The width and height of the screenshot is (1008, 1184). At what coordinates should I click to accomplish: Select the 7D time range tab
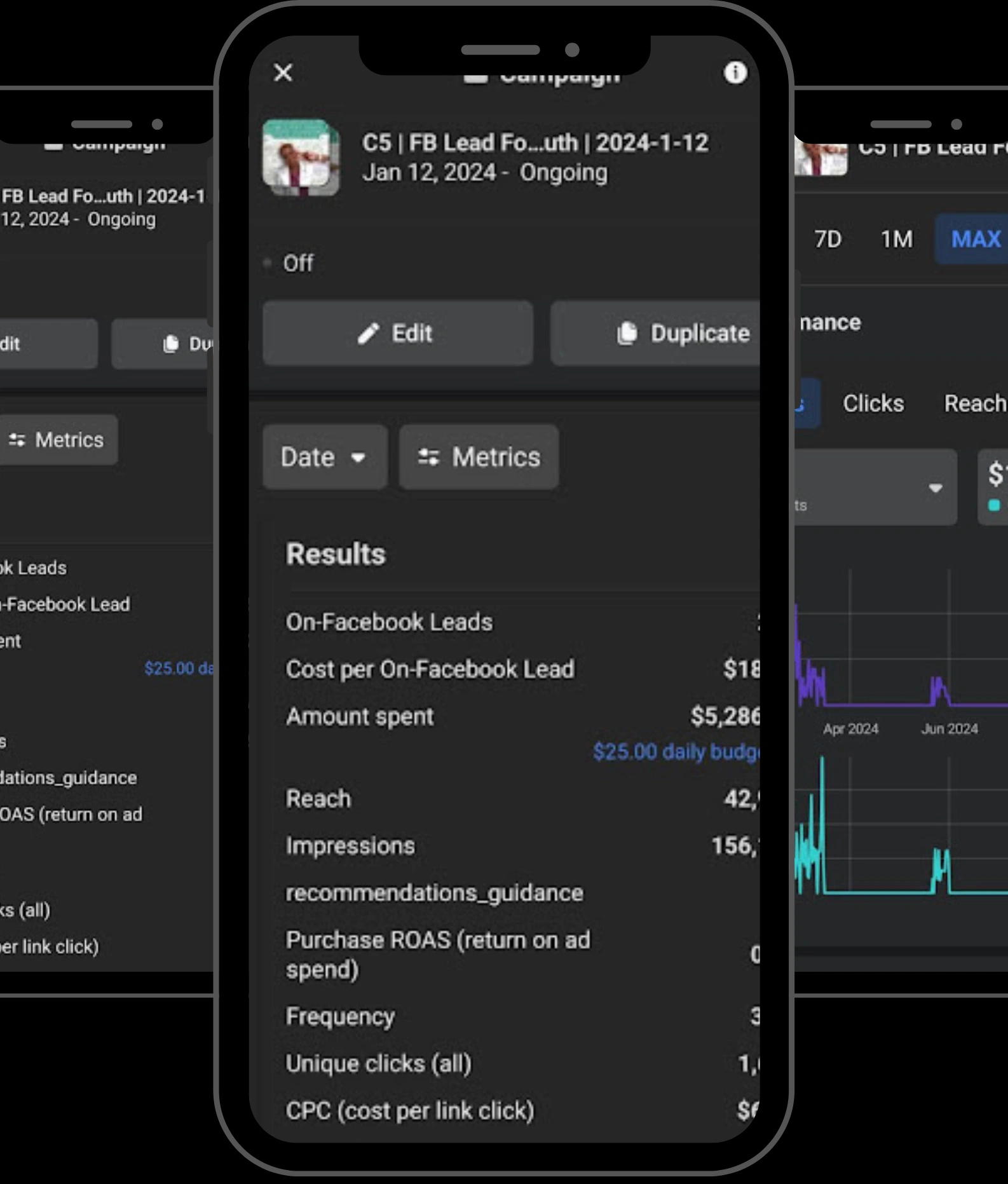click(828, 239)
